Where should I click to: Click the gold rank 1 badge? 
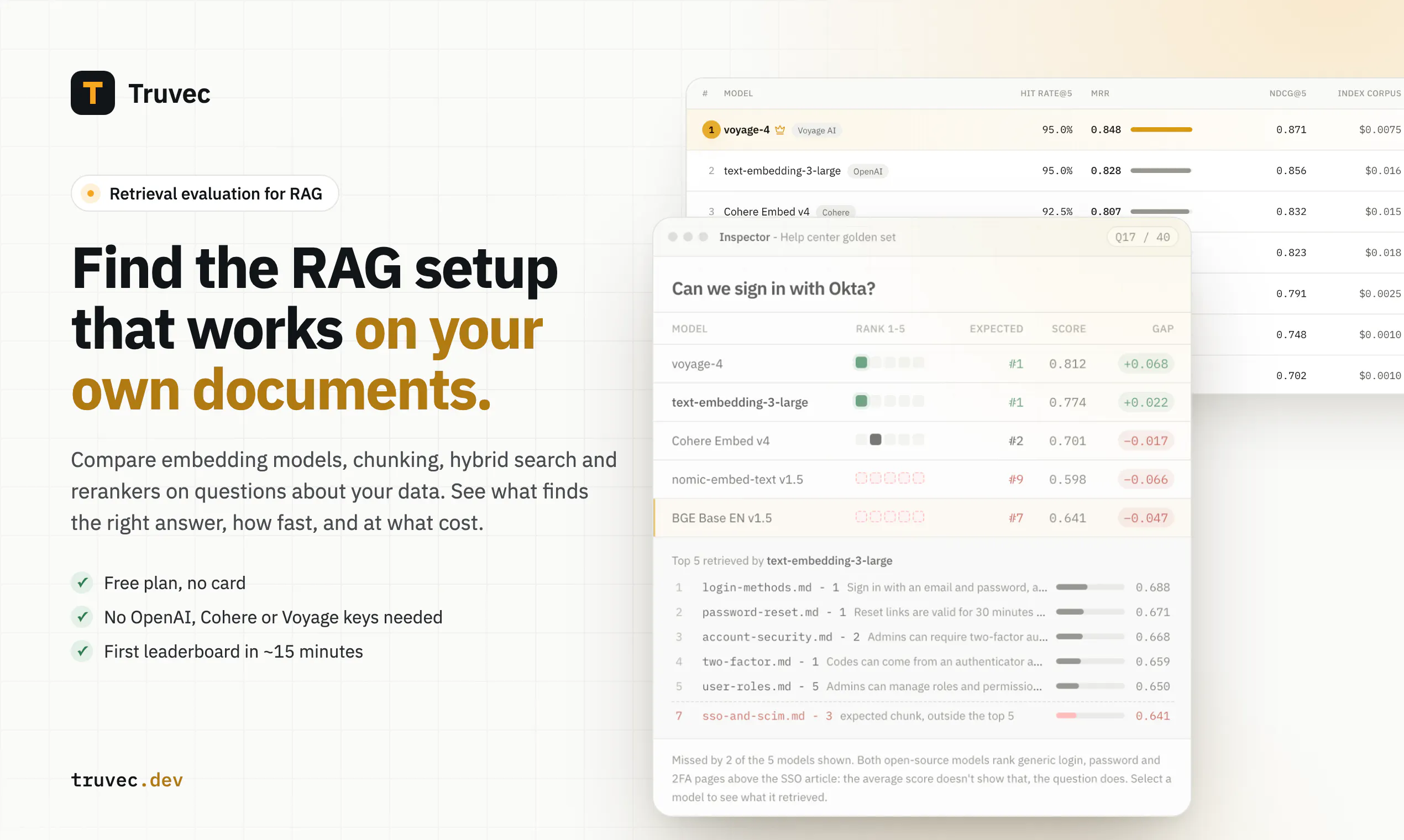click(711, 130)
